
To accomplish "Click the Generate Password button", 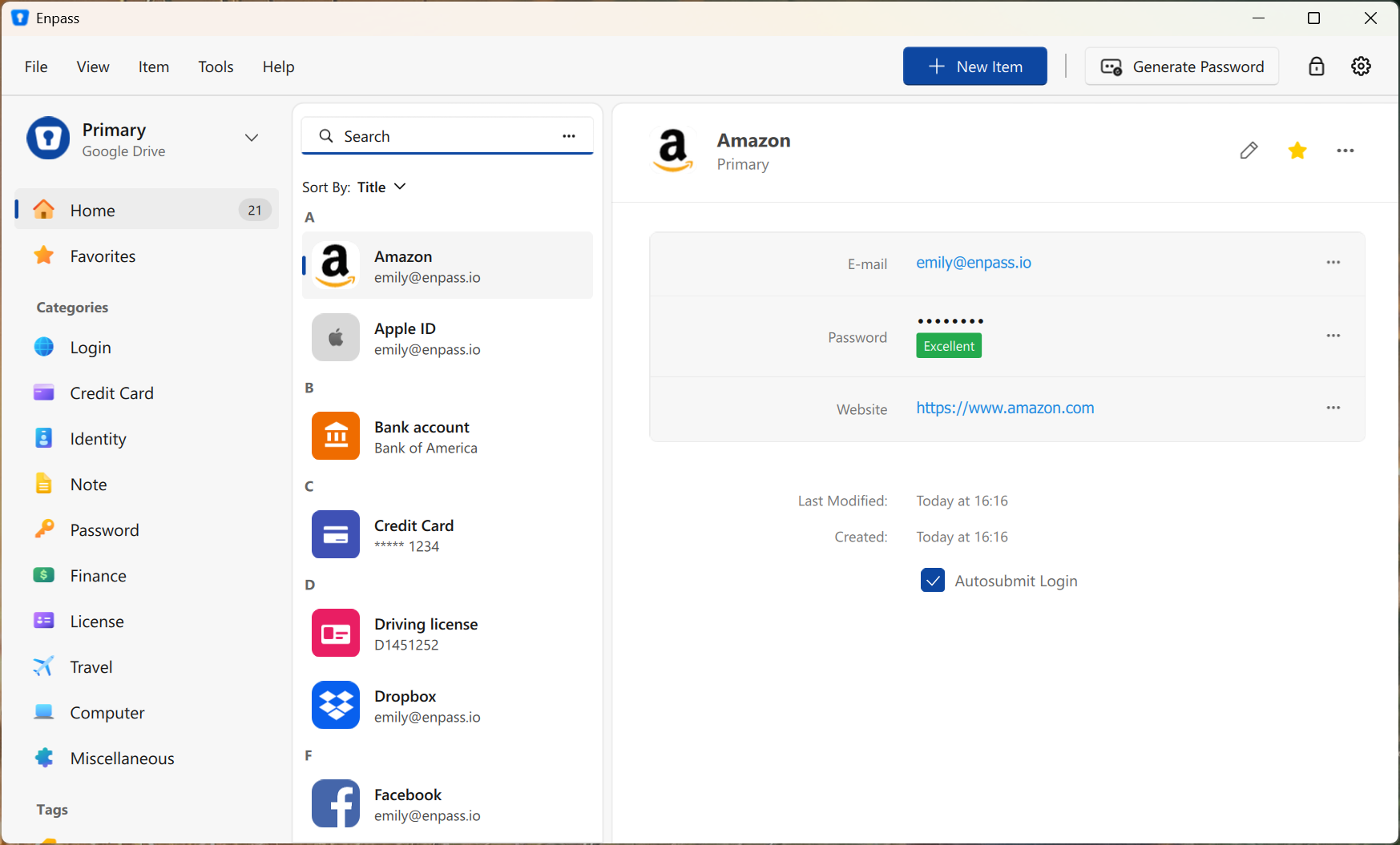I will [x=1181, y=66].
